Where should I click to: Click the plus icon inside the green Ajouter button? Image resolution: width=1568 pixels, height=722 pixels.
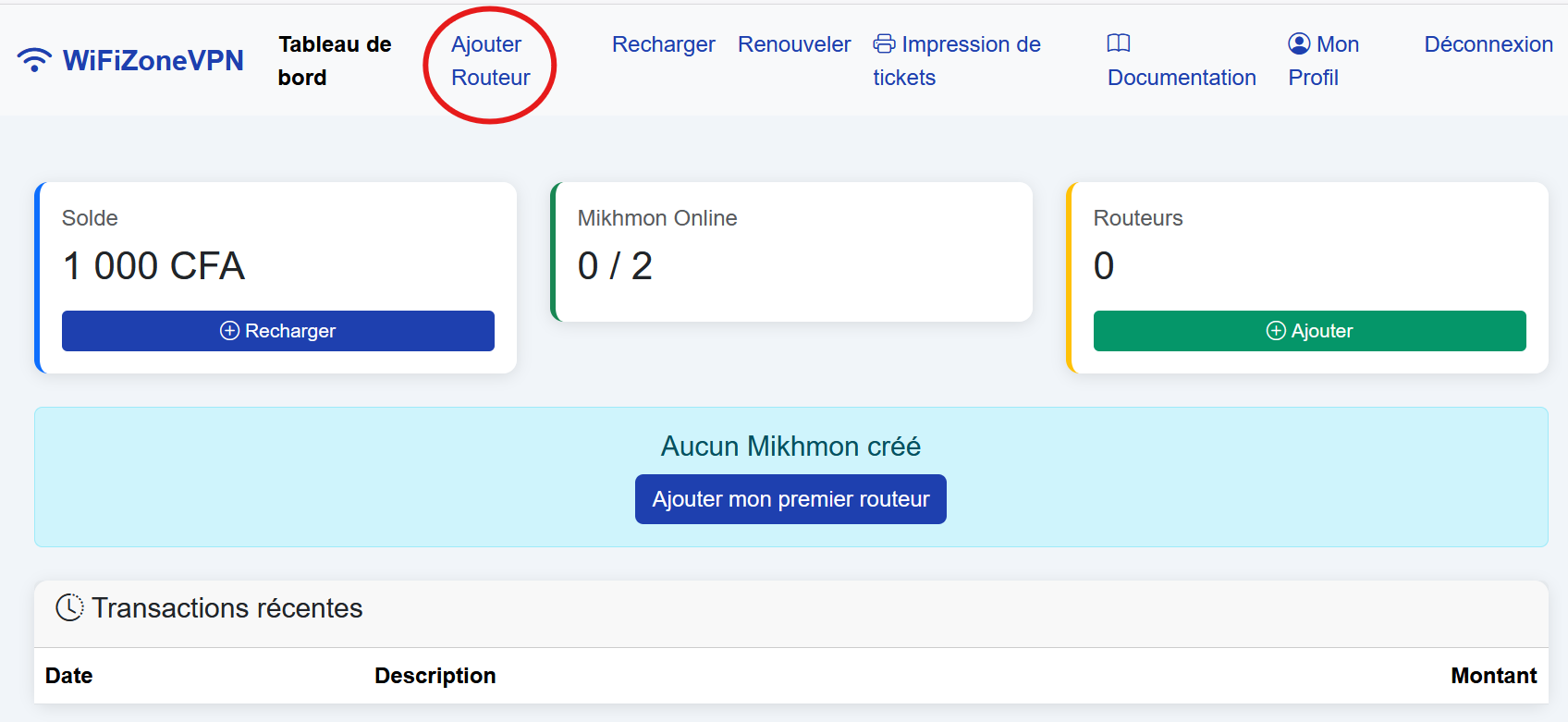tap(1277, 330)
